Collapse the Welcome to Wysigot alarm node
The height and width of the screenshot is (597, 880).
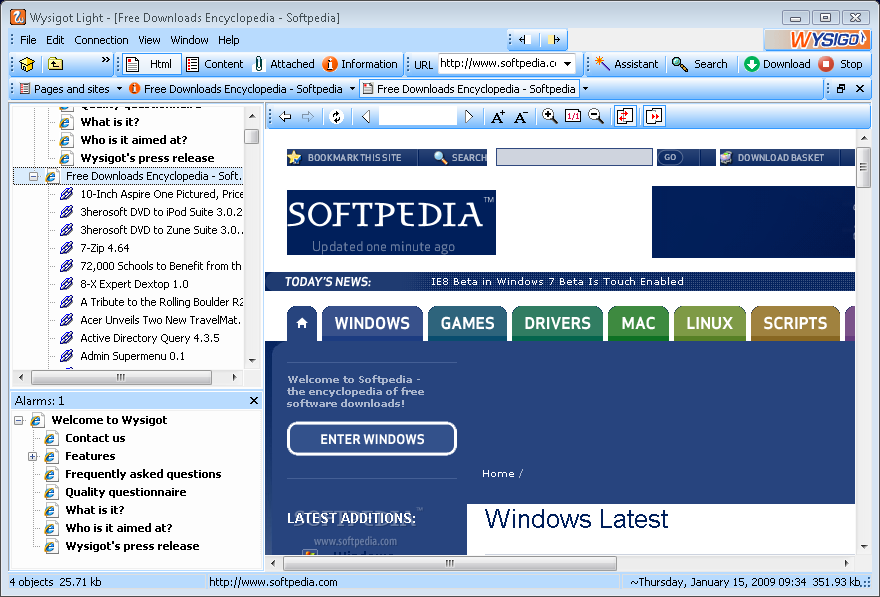[x=19, y=420]
